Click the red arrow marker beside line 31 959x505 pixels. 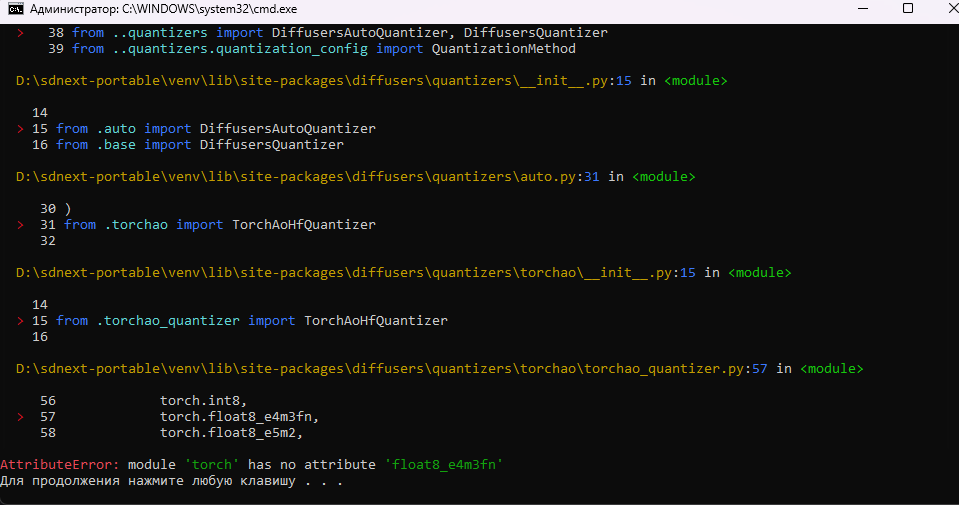click(20, 224)
